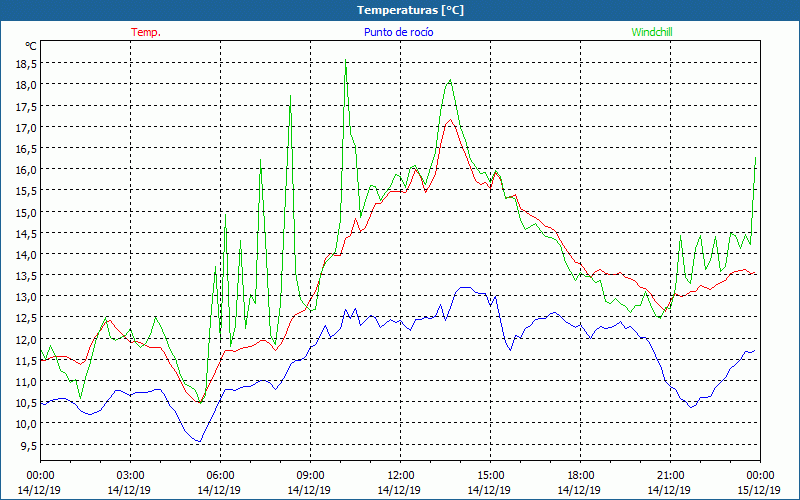Click the '14/12/19' date under 06:00
This screenshot has height=500, width=800.
219,490
